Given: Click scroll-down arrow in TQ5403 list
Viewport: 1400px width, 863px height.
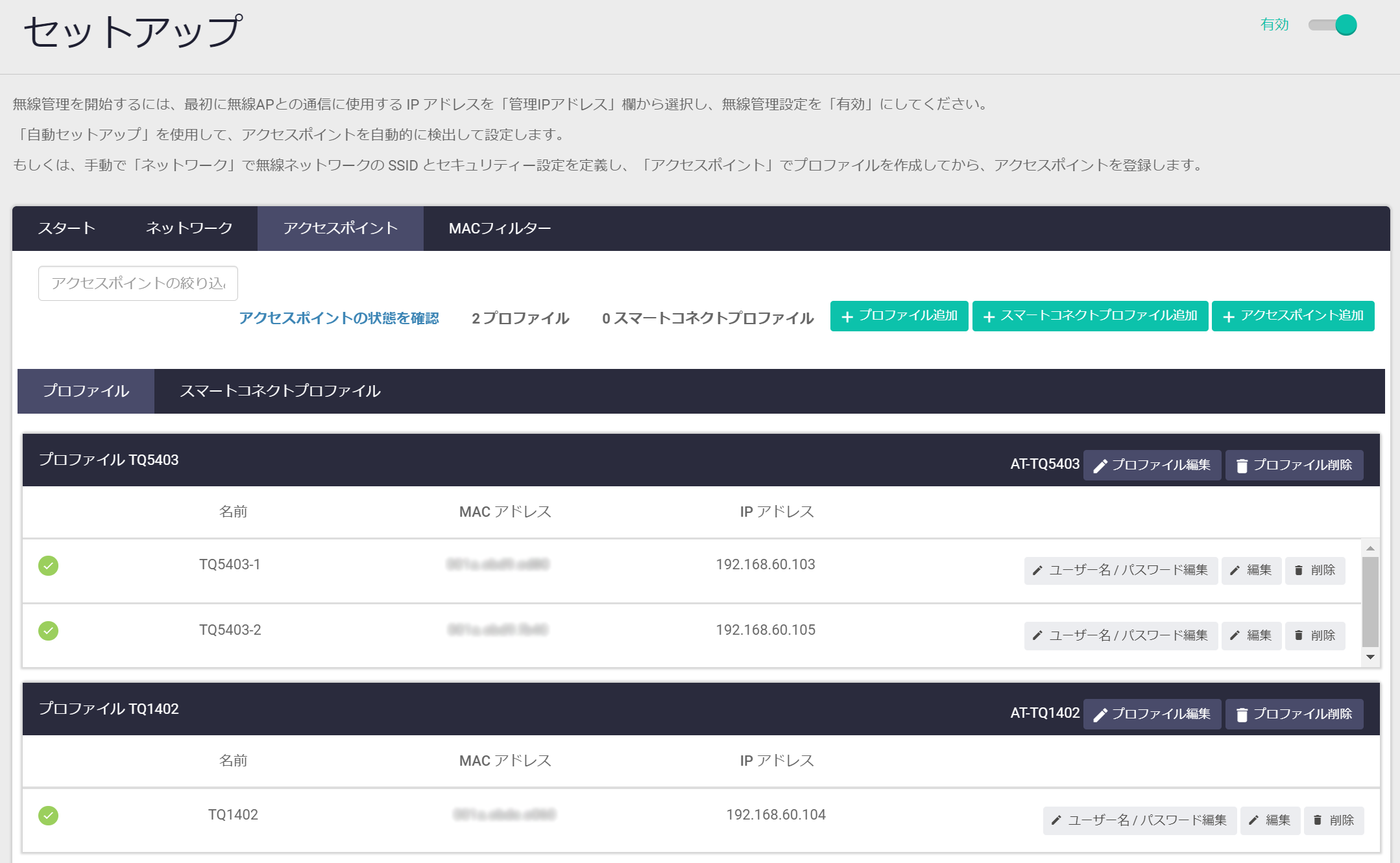Looking at the screenshot, I should coord(1370,657).
